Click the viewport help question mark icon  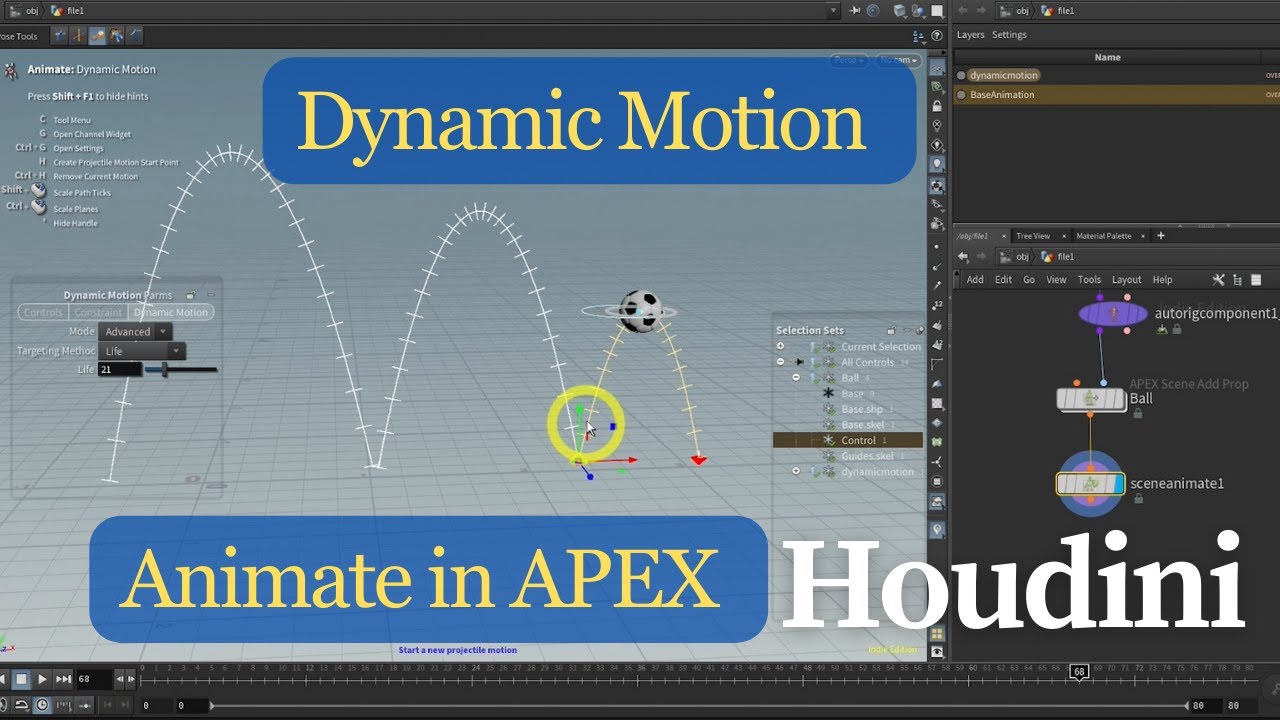[937, 36]
